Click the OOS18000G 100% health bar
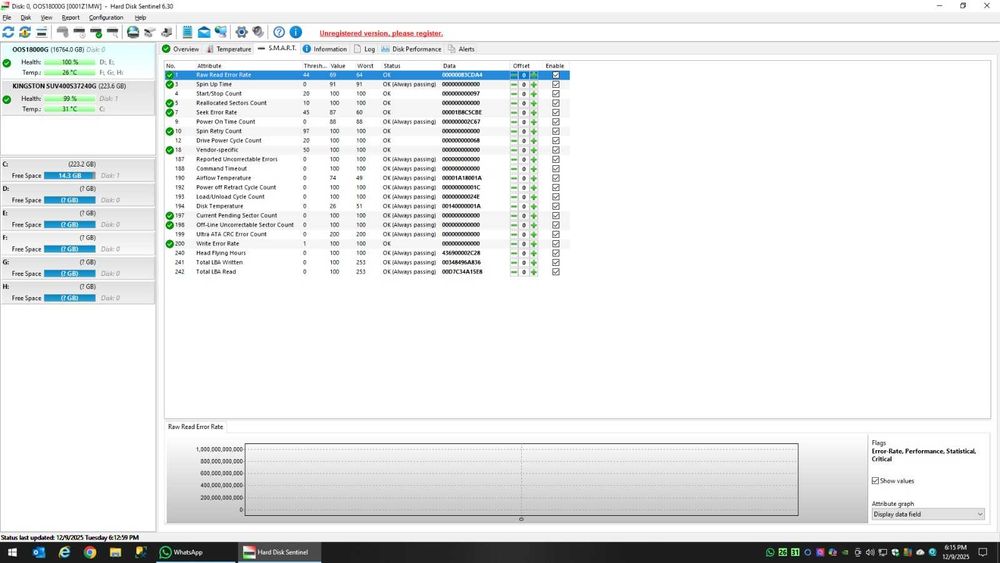Screen dimensions: 1000x563 pos(70,62)
